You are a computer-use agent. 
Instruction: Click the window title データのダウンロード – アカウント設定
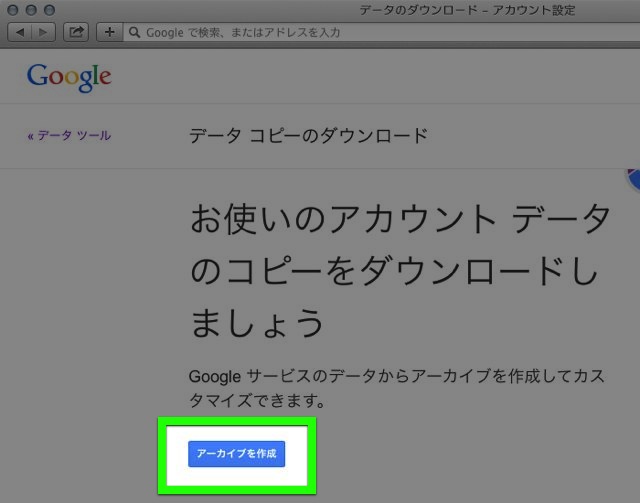(467, 10)
